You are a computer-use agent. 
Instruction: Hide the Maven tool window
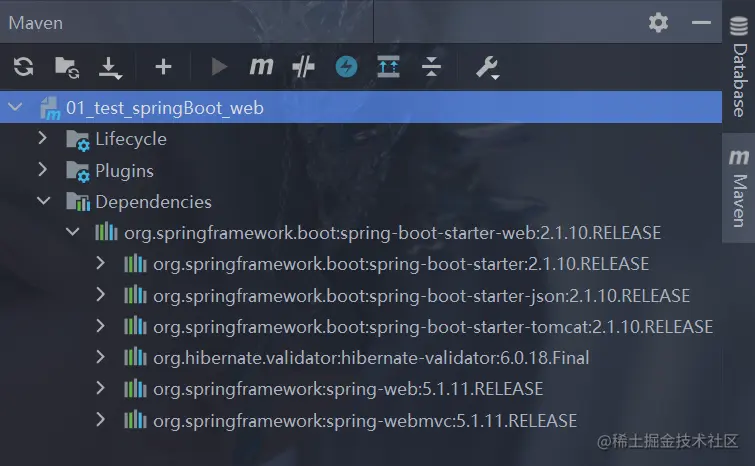pos(701,23)
